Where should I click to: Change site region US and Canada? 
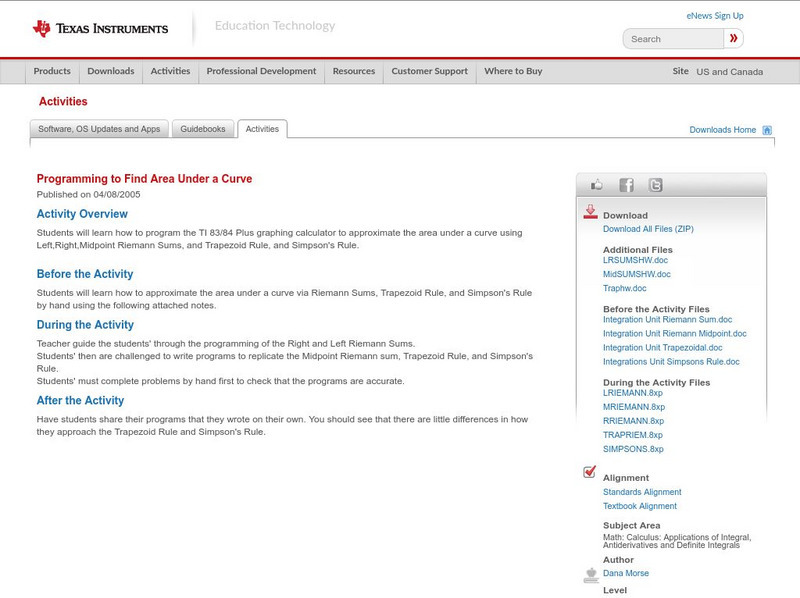click(x=730, y=72)
